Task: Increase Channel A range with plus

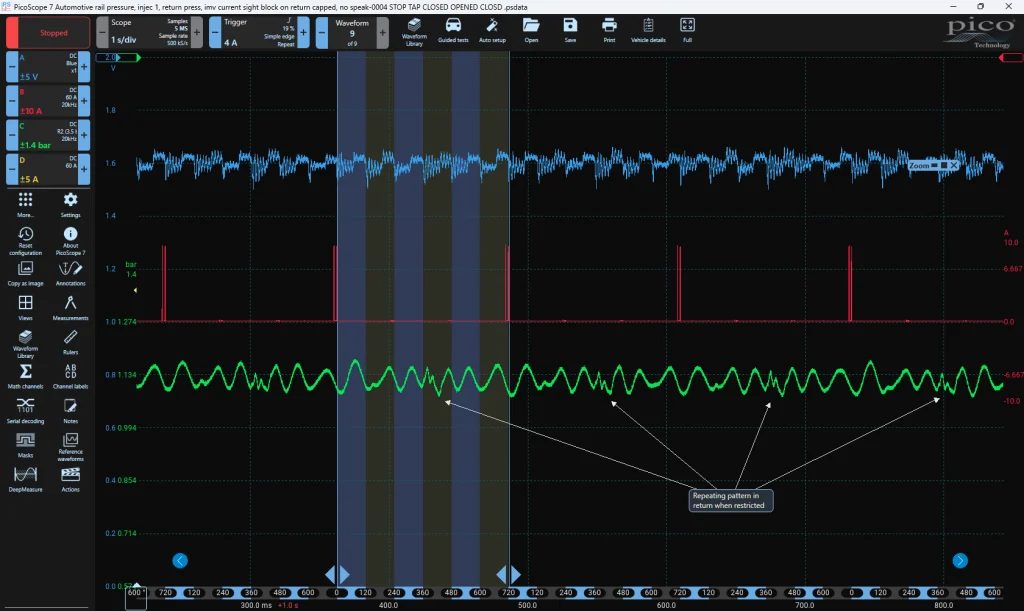Action: tap(84, 67)
